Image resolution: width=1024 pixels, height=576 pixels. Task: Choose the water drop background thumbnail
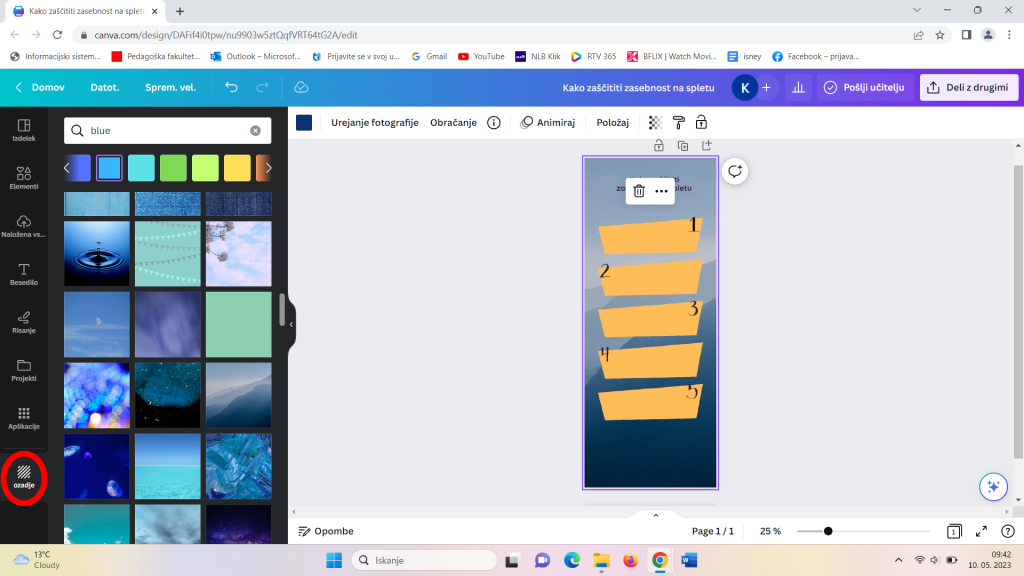click(97, 253)
